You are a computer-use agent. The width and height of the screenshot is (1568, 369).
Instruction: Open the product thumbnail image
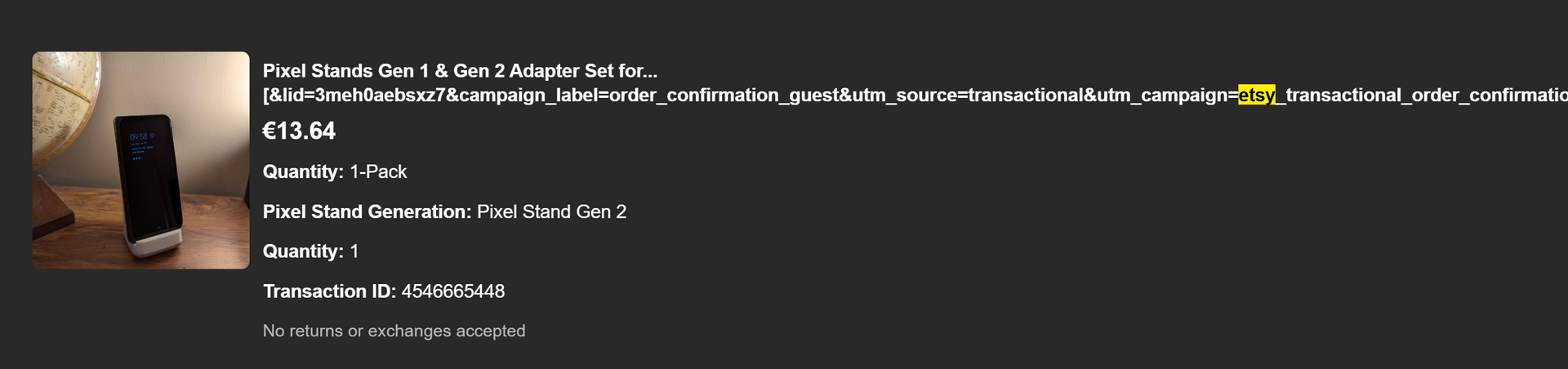(x=140, y=160)
